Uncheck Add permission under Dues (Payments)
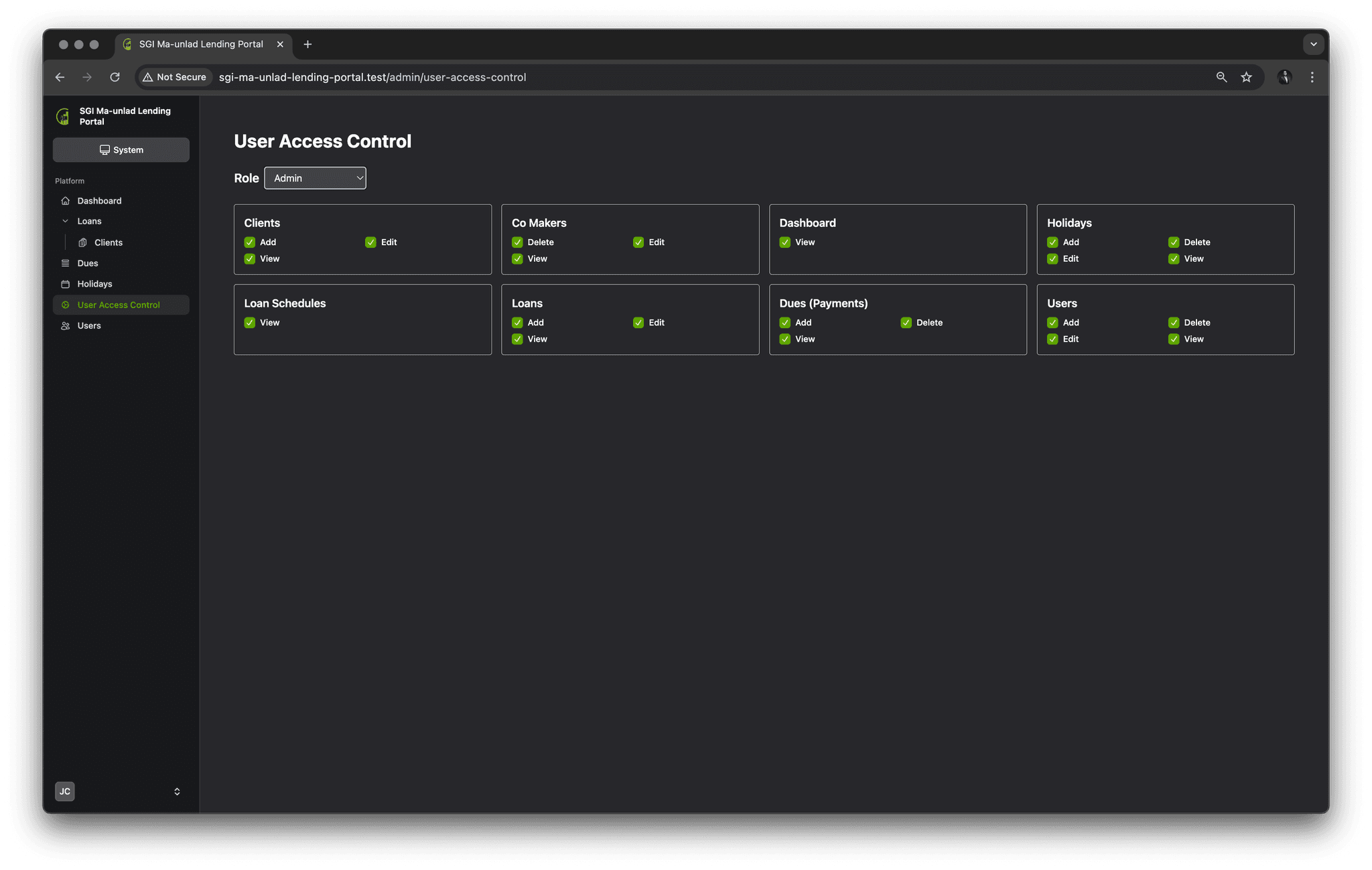Image resolution: width=1372 pixels, height=870 pixels. [x=785, y=322]
